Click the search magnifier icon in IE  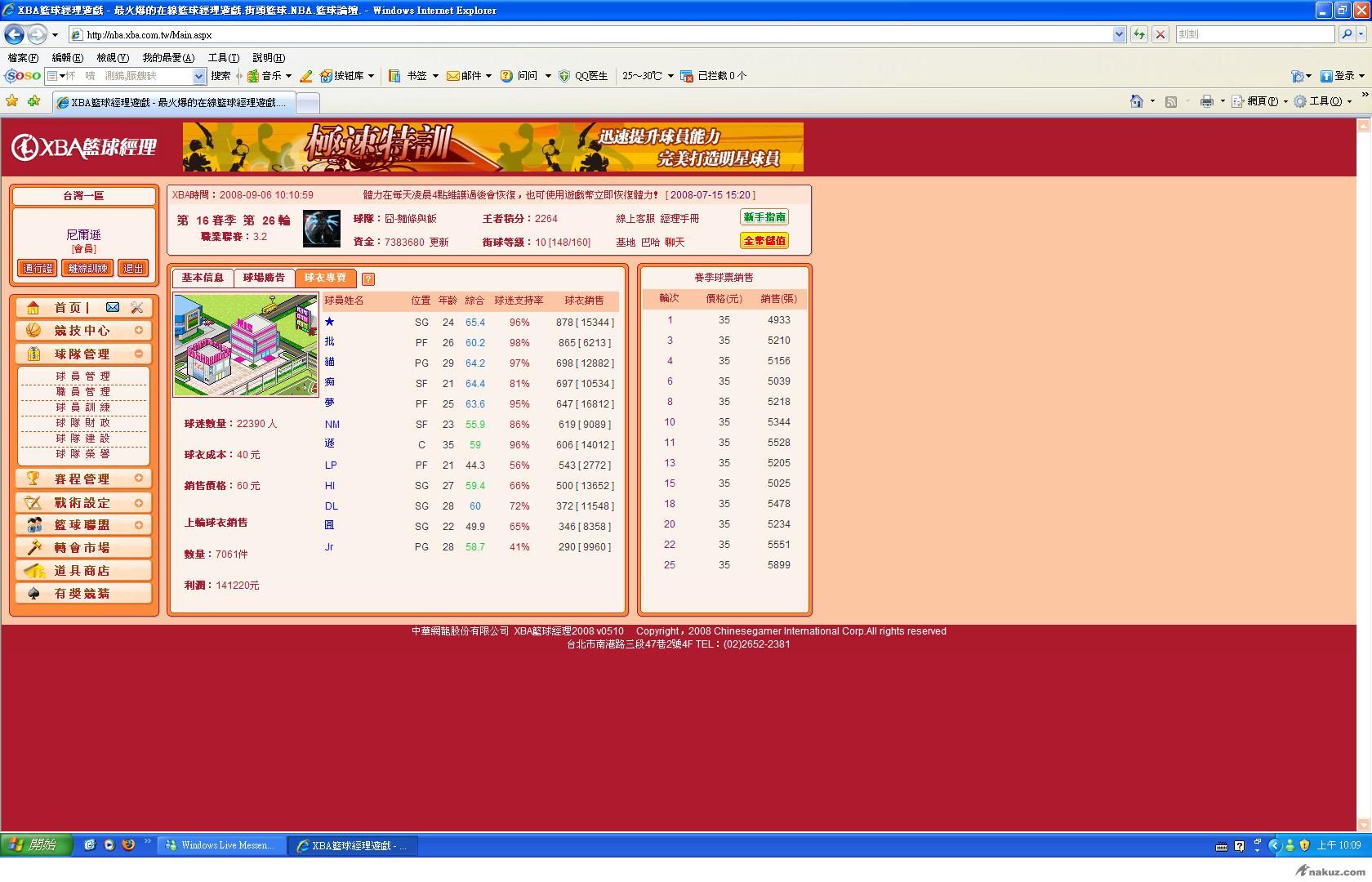pos(1347,34)
